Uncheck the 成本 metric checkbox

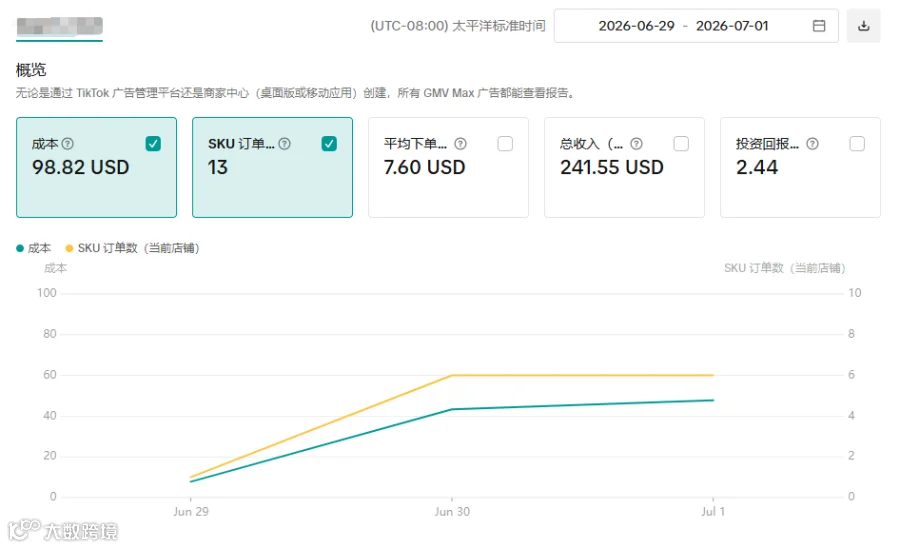coord(153,143)
